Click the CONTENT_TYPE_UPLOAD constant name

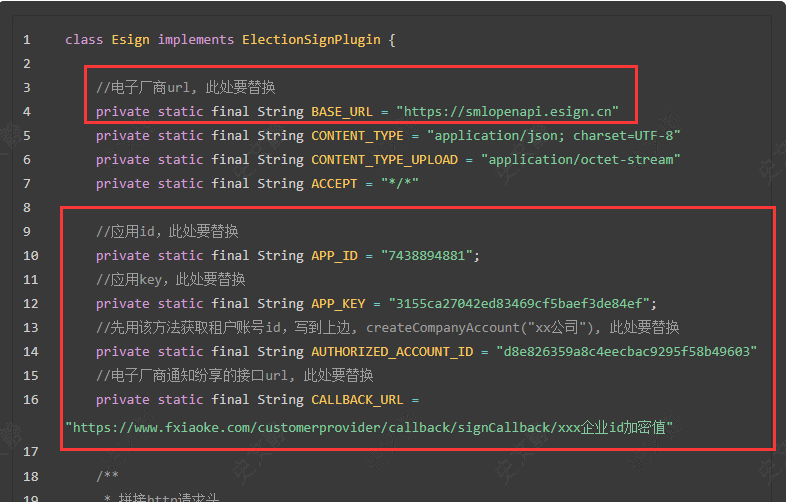click(384, 160)
